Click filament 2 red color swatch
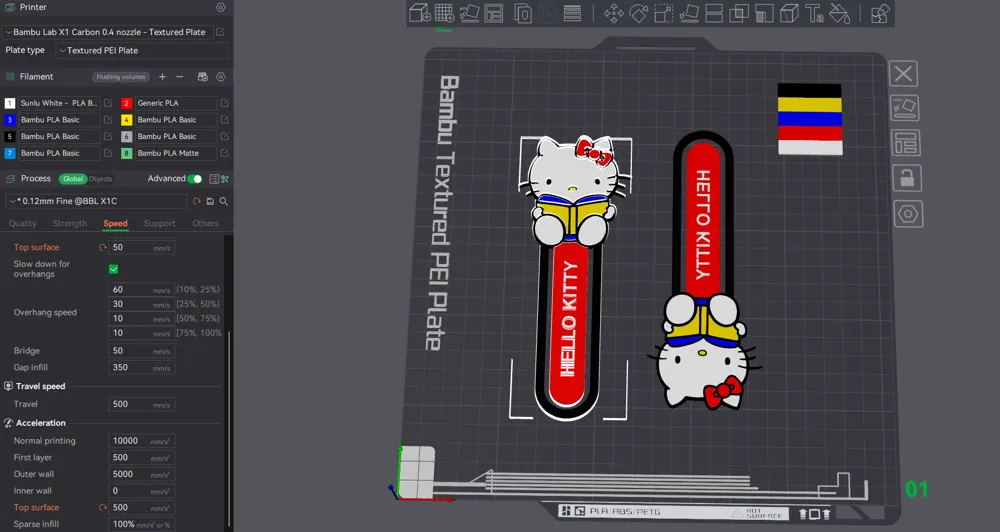This screenshot has height=532, width=1000. click(126, 103)
